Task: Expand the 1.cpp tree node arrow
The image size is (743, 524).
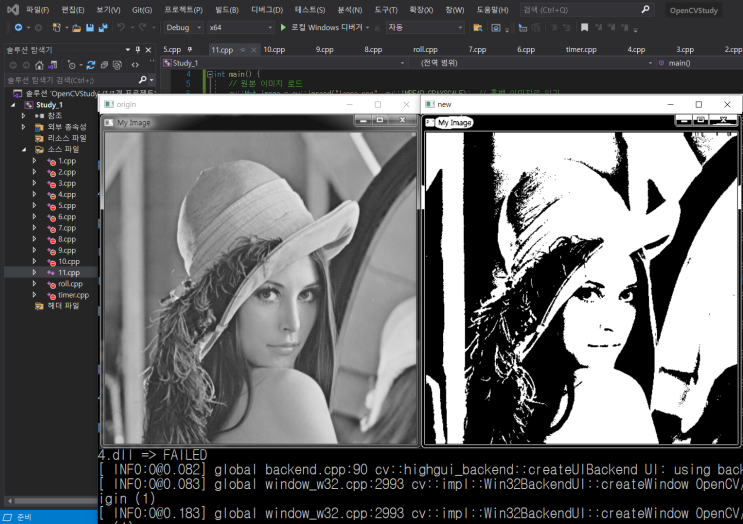Action: click(x=34, y=161)
